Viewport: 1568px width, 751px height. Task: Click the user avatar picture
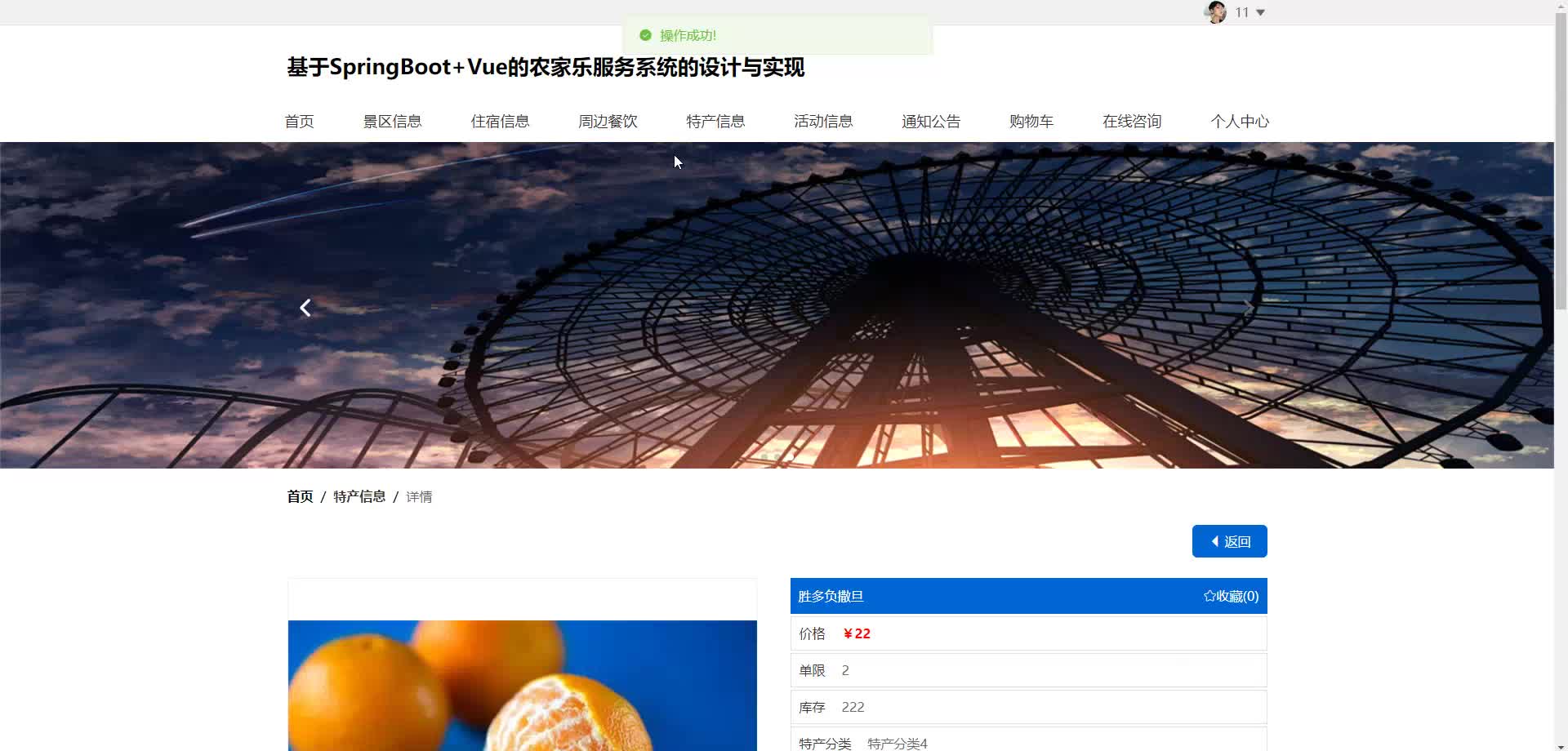[x=1215, y=12]
